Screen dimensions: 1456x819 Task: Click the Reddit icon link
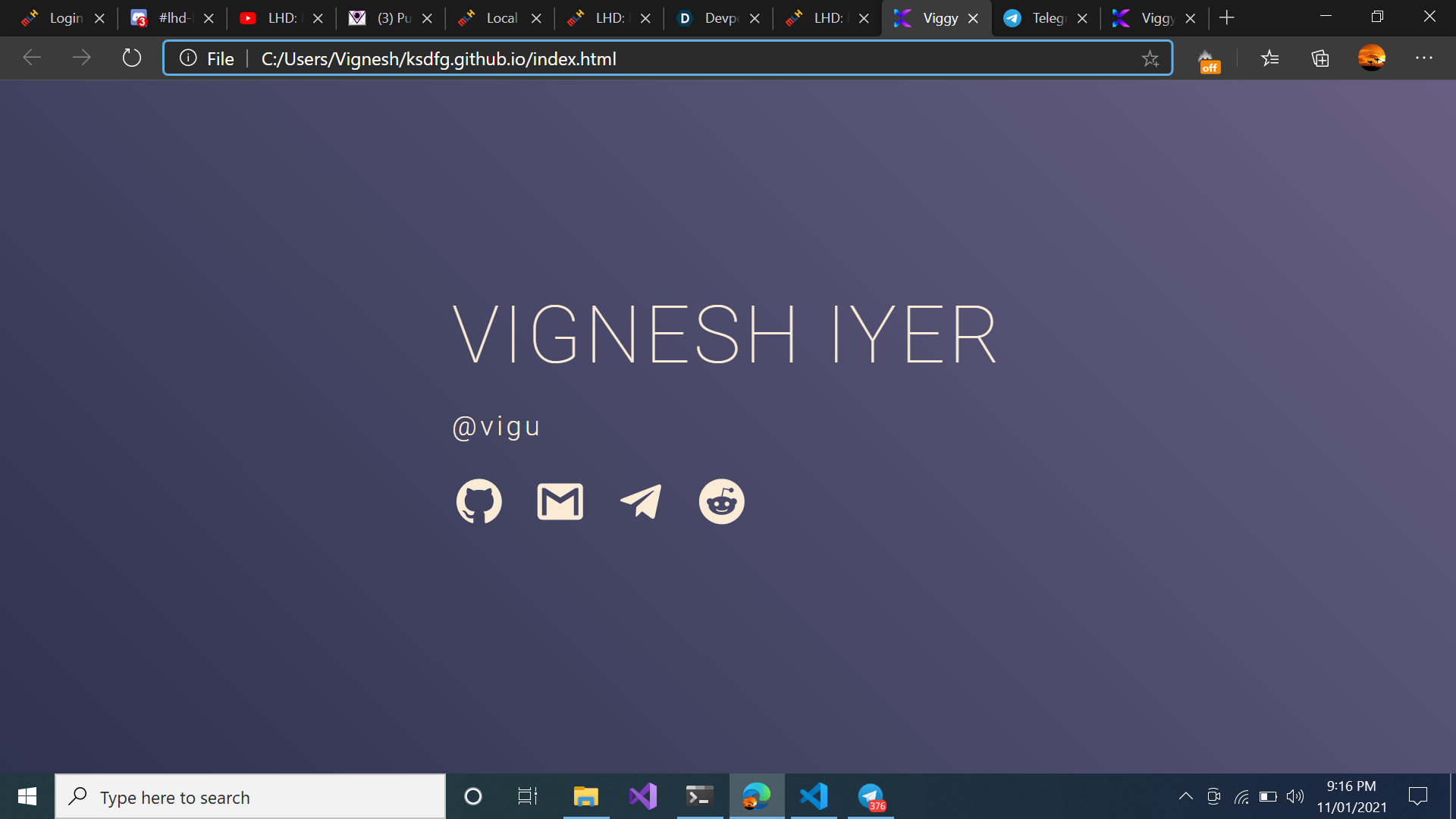721,501
